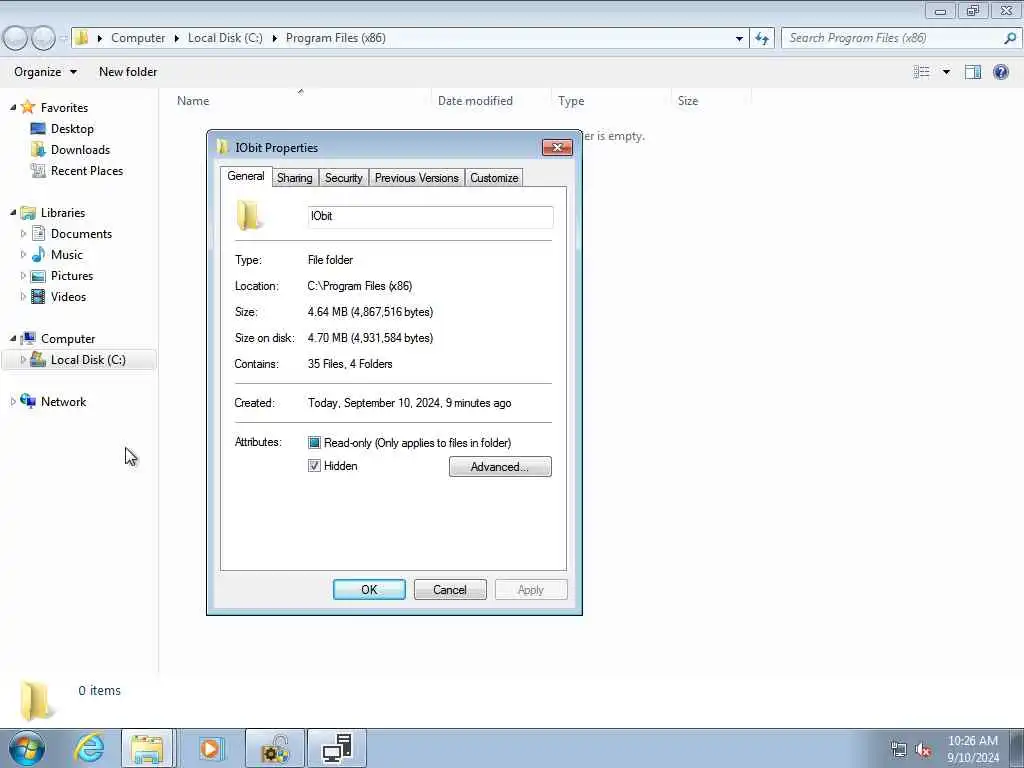The height and width of the screenshot is (768, 1024).
Task: Show the preview pane icon
Action: pyautogui.click(x=973, y=72)
